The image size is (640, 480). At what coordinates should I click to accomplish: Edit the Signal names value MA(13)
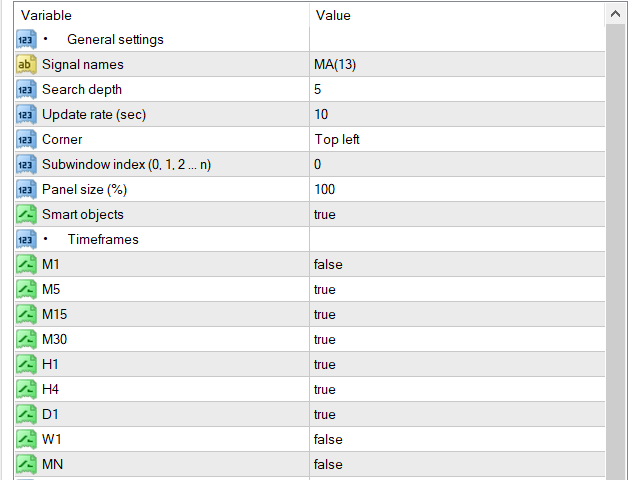pos(457,64)
